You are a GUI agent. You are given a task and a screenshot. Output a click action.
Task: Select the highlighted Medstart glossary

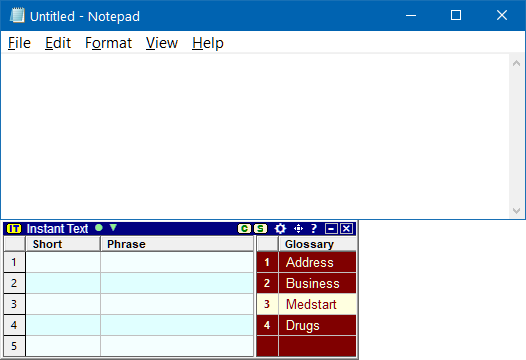(317, 304)
